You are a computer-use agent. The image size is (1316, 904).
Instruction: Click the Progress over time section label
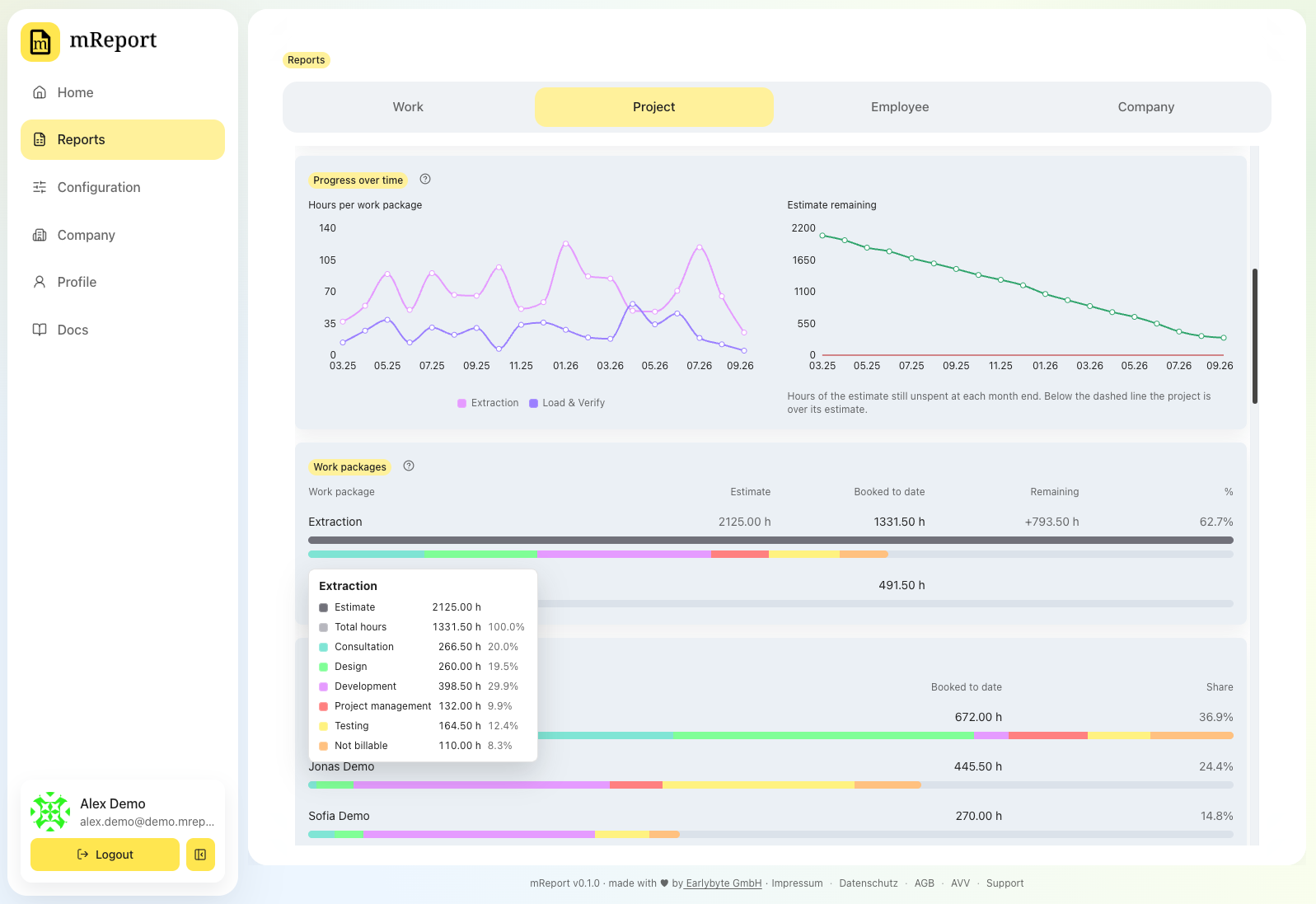[358, 180]
